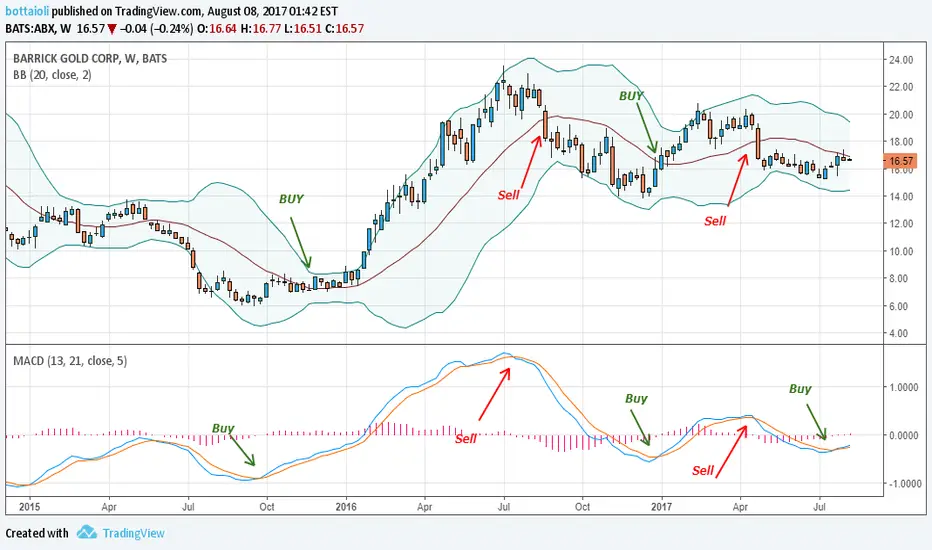Click the close value "C:16.57"
Image resolution: width=932 pixels, height=550 pixels.
(344, 29)
